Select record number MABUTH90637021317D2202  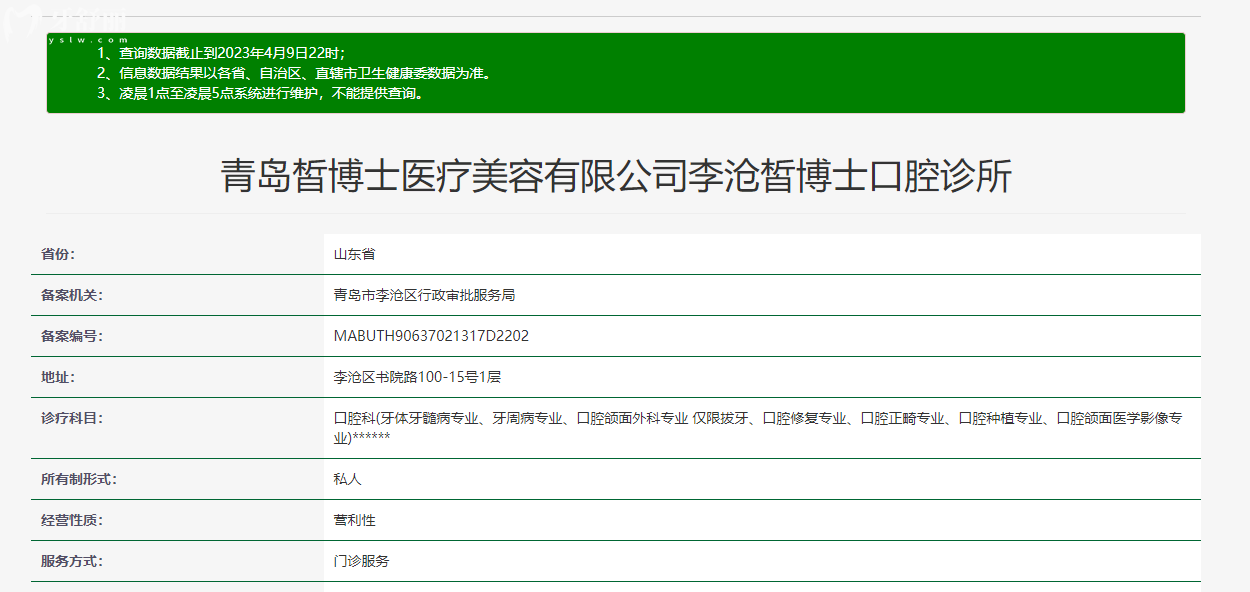click(x=431, y=336)
